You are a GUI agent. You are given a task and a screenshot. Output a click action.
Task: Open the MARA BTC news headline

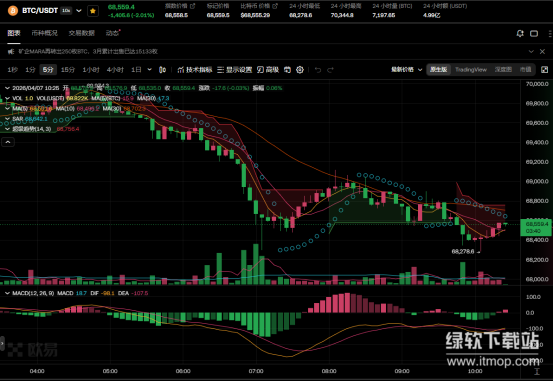coord(88,52)
